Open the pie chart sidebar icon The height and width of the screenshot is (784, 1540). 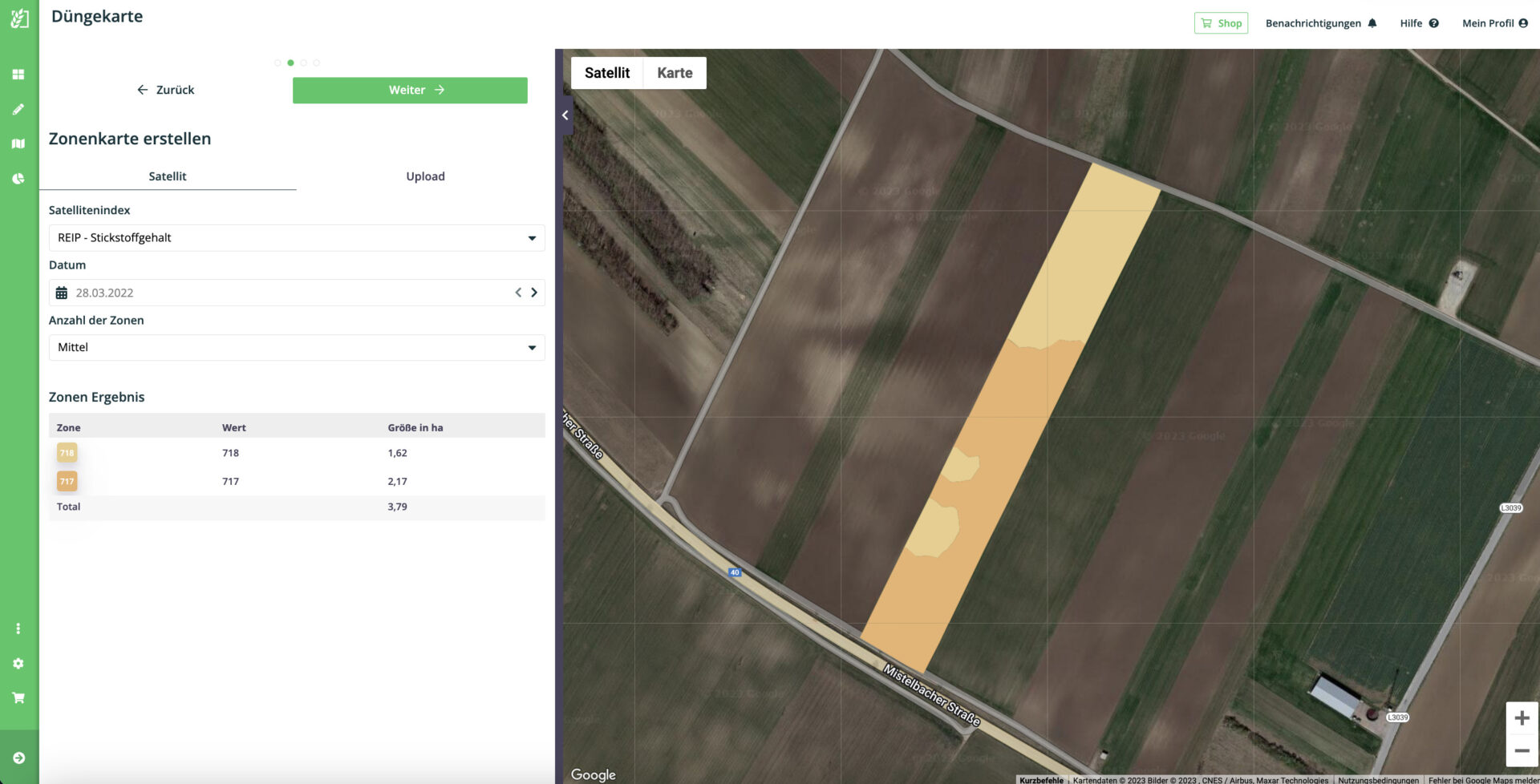pos(18,179)
